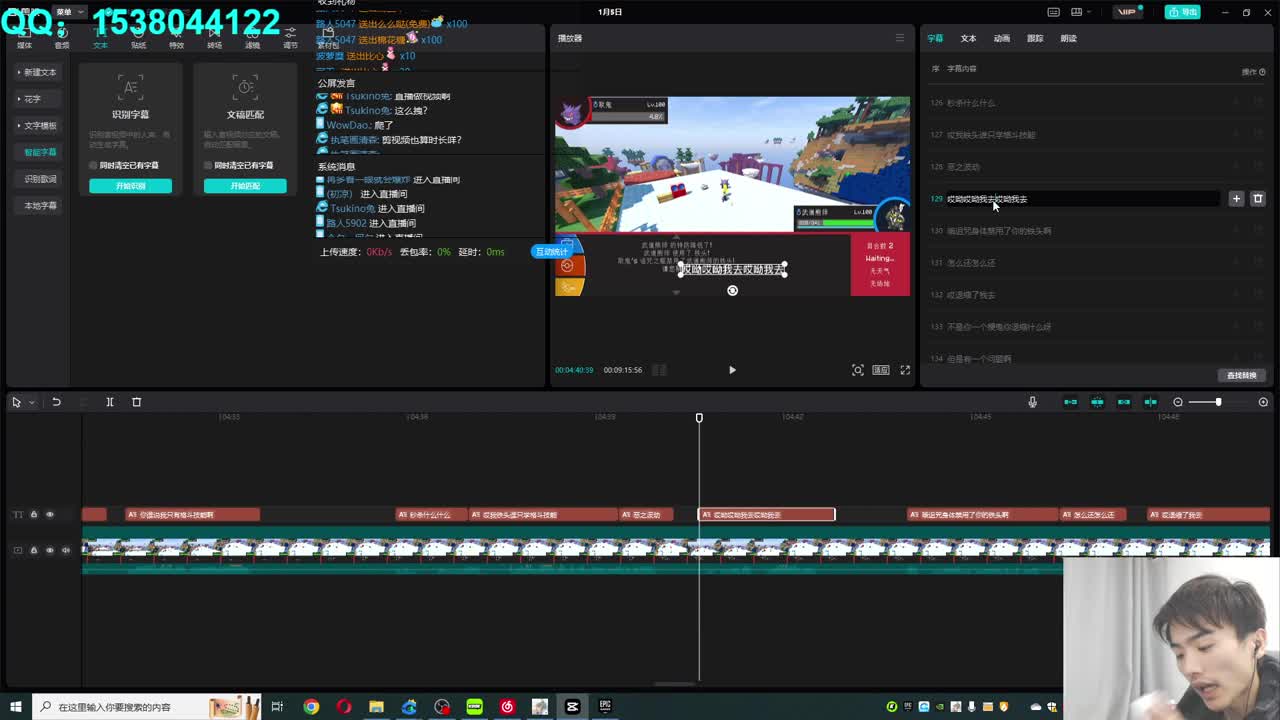This screenshot has height=720, width=1280.
Task: Click the timeline zoom out icon
Action: coord(1178,402)
